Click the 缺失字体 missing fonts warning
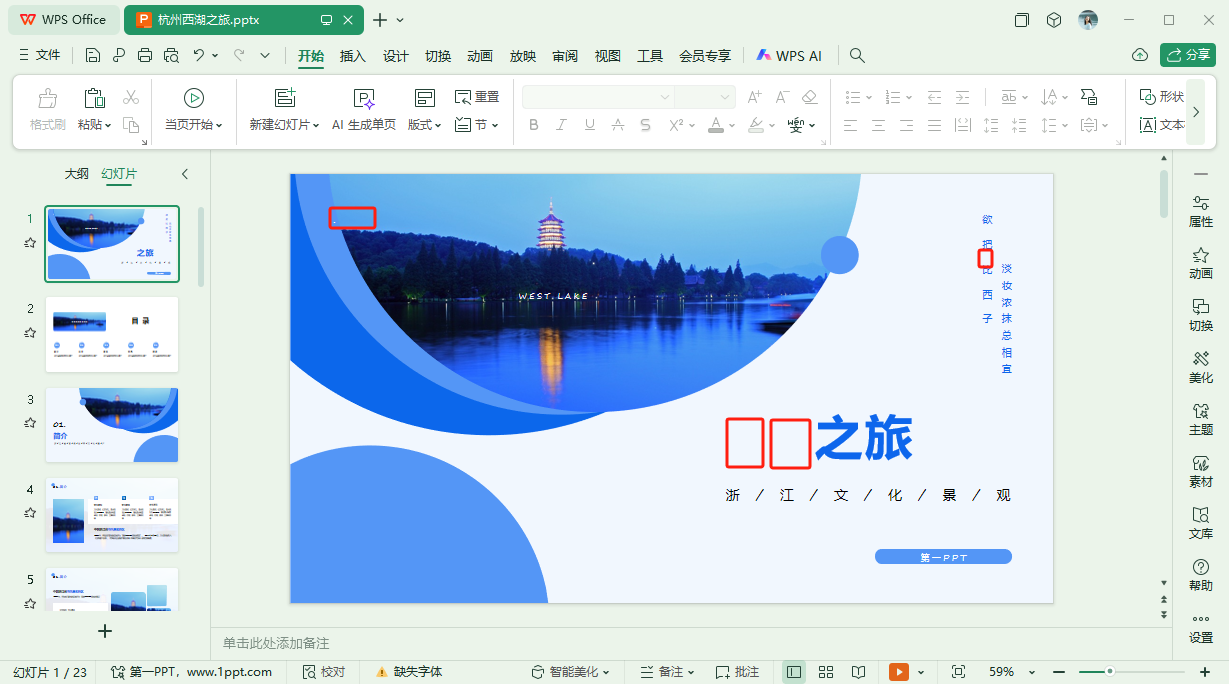Screen dimensions: 1229x684 (x=417, y=671)
